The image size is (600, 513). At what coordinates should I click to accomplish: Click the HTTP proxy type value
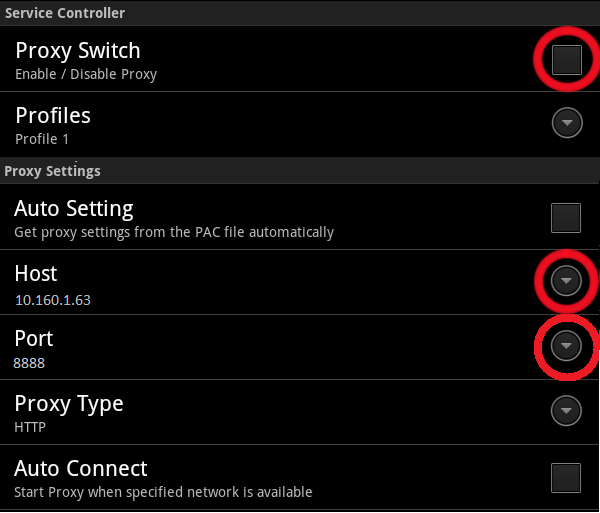tap(30, 427)
